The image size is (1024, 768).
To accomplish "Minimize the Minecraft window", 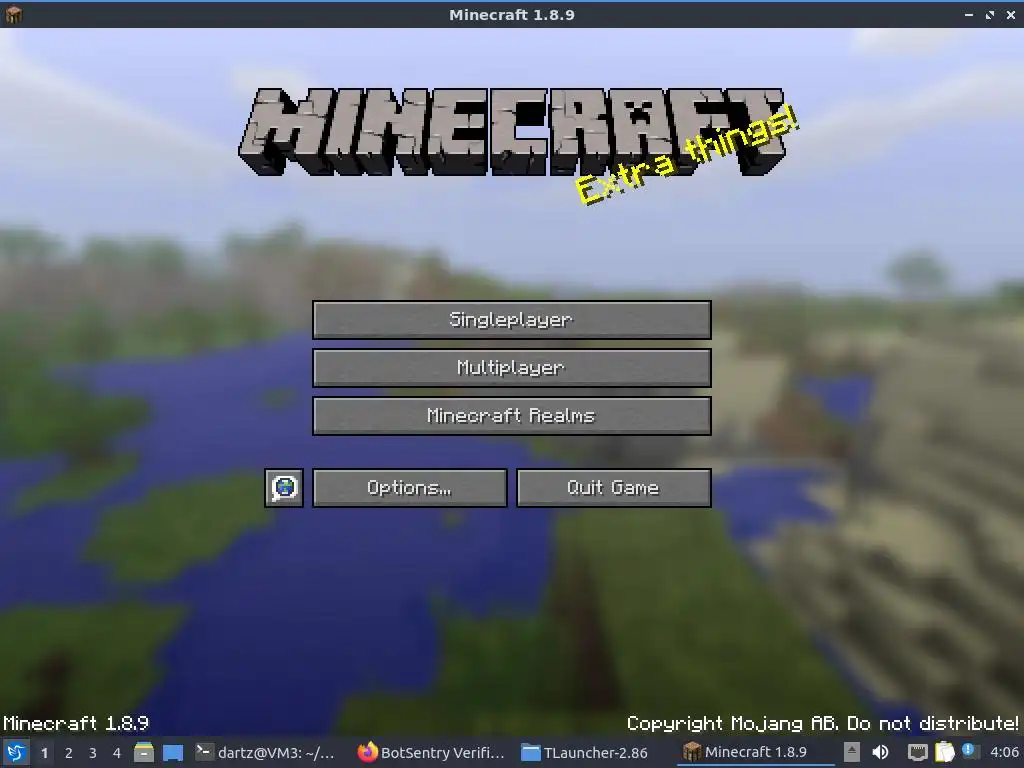I will point(968,14).
